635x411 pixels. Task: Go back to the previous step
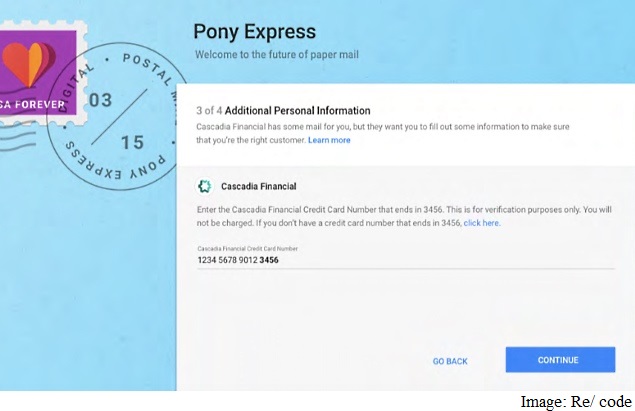[450, 361]
